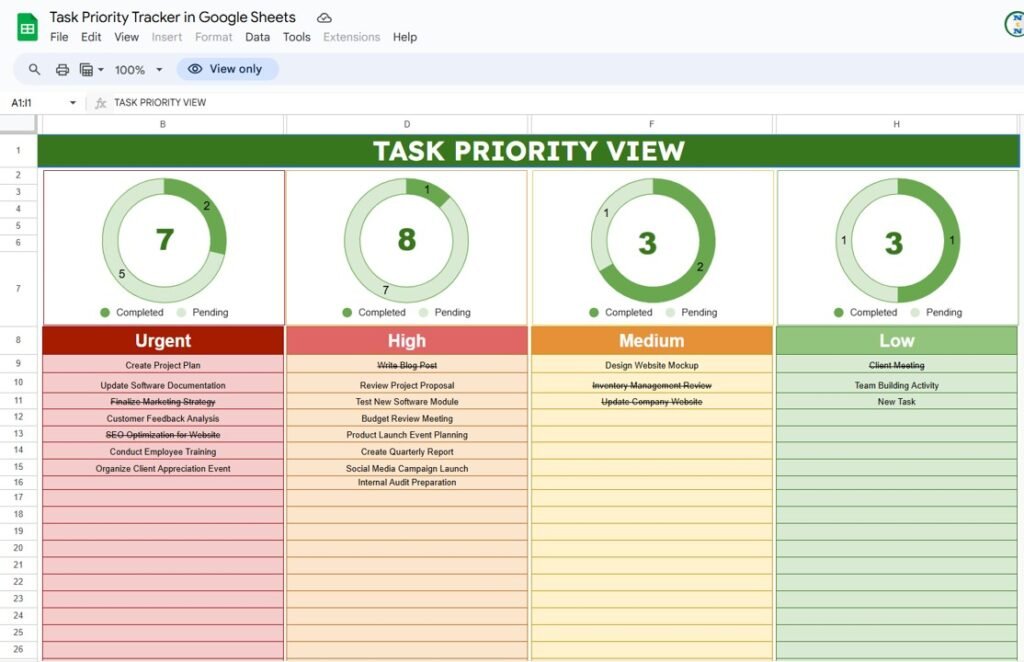This screenshot has height=662, width=1024.
Task: Click the eye icon on View only badge
Action: point(194,68)
